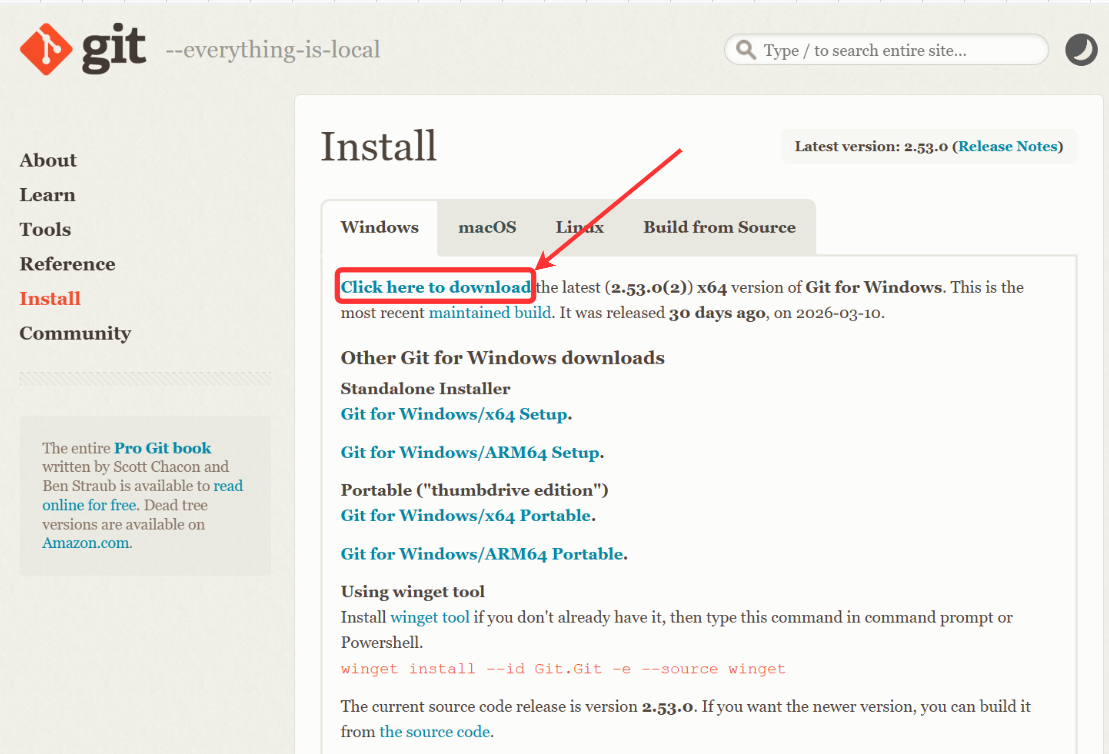Open the Learn section in sidebar
Image resolution: width=1109 pixels, height=754 pixels.
coord(47,195)
